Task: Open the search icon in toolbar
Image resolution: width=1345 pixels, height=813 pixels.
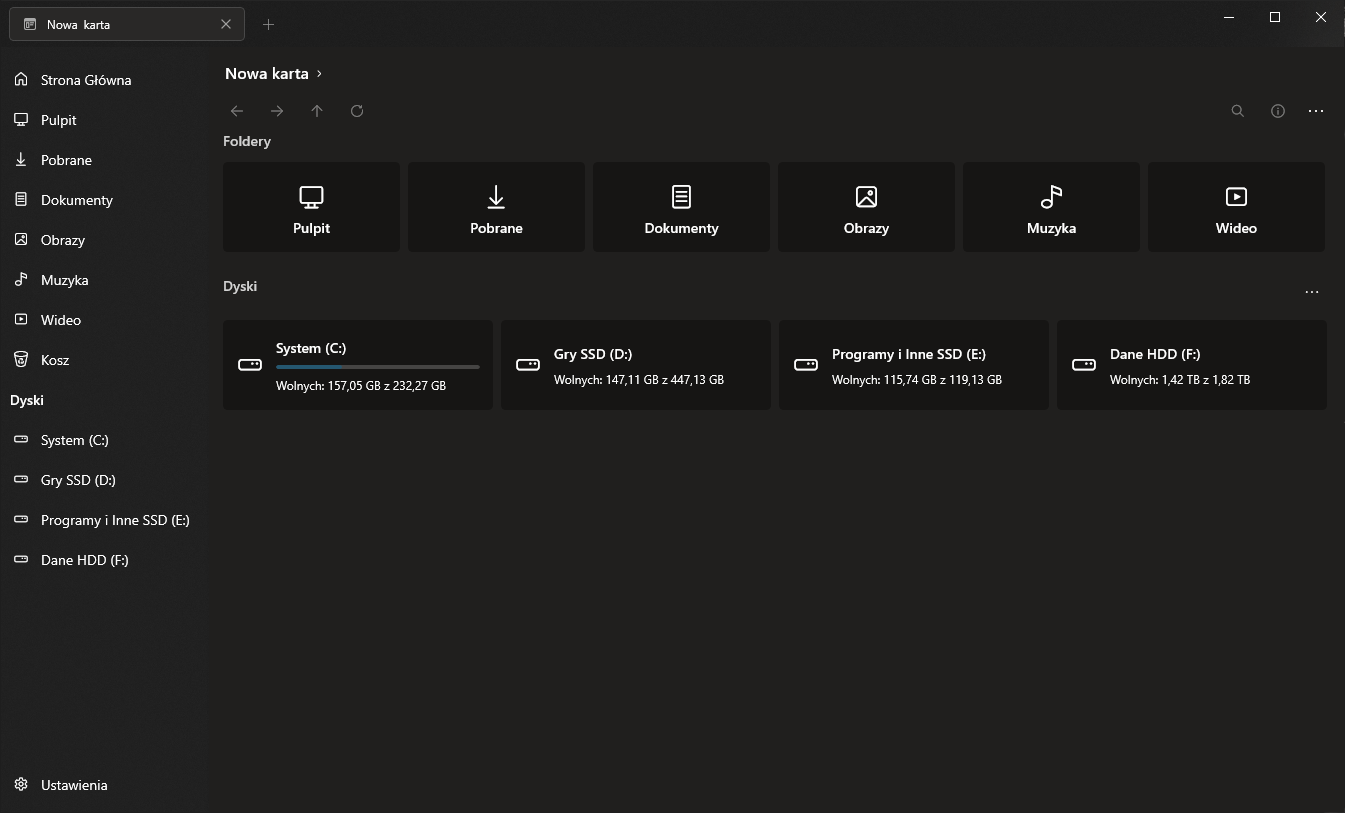Action: click(1237, 110)
